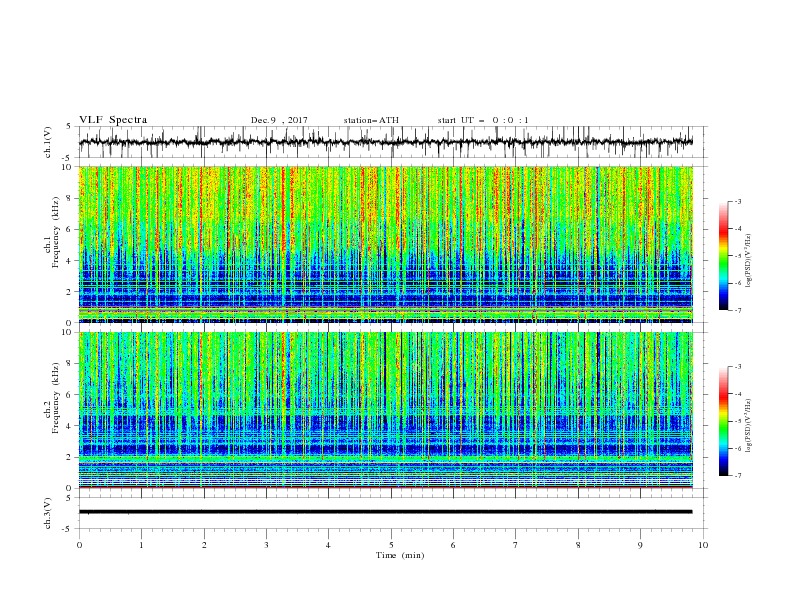This screenshot has height=612, width=792.
Task: Click time-axis tick label "1"
Action: (x=141, y=545)
